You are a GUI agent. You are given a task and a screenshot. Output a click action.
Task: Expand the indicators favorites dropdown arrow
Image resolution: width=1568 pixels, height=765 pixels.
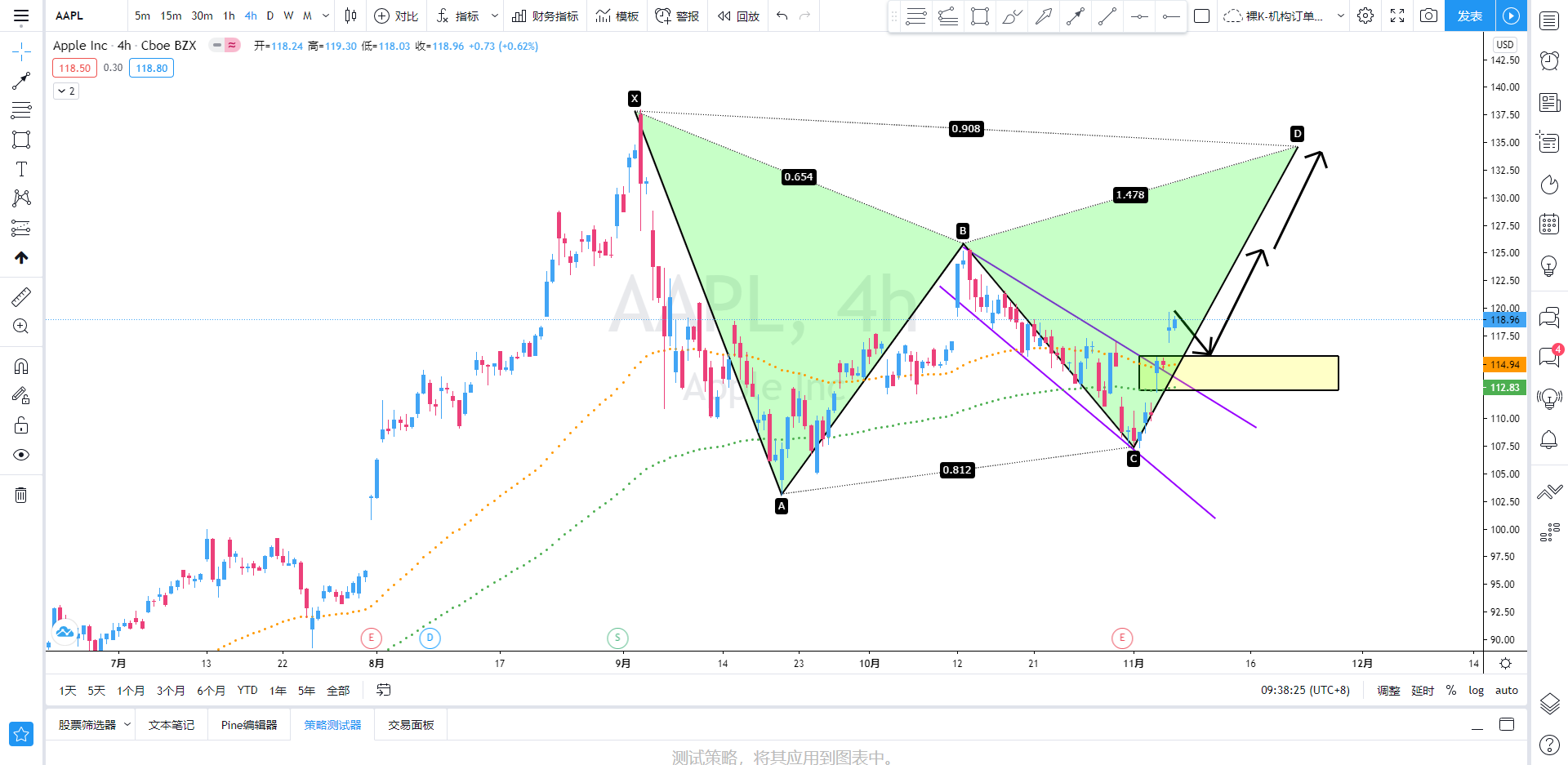coord(494,16)
